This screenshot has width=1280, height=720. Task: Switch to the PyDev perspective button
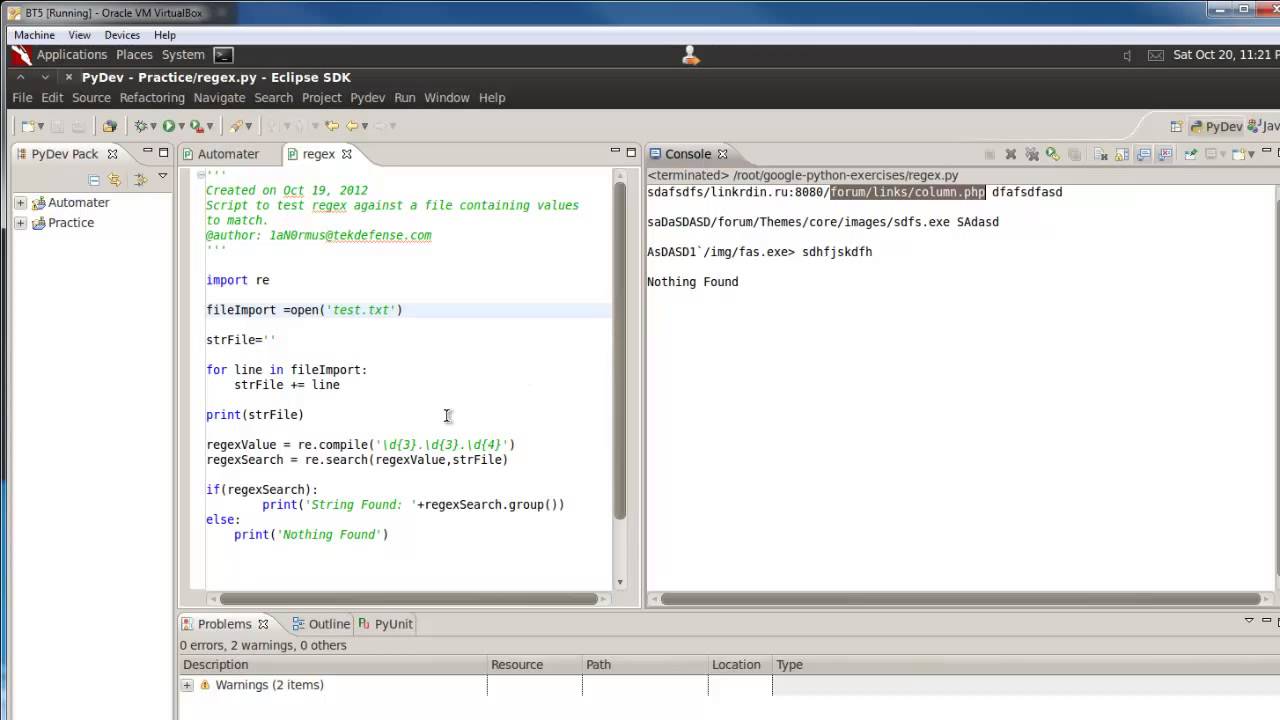coord(1216,126)
